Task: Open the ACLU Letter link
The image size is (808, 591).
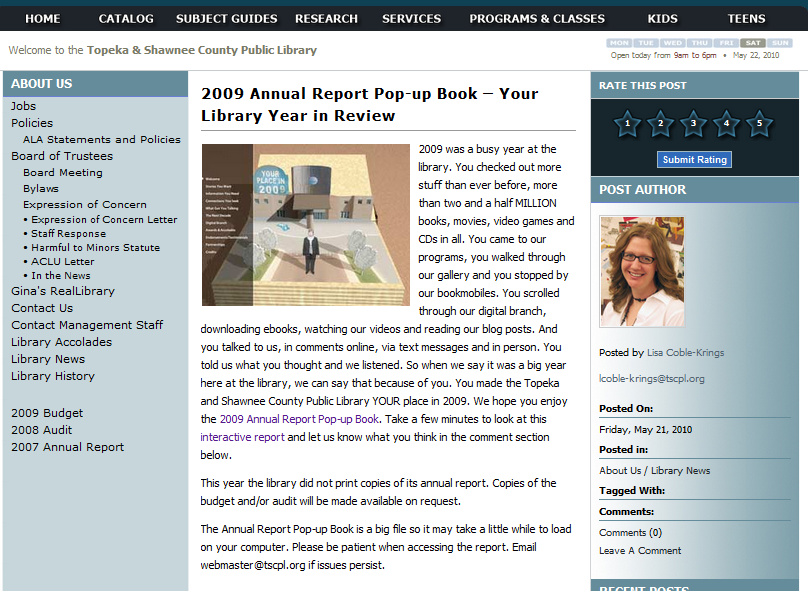Action: pos(63,261)
